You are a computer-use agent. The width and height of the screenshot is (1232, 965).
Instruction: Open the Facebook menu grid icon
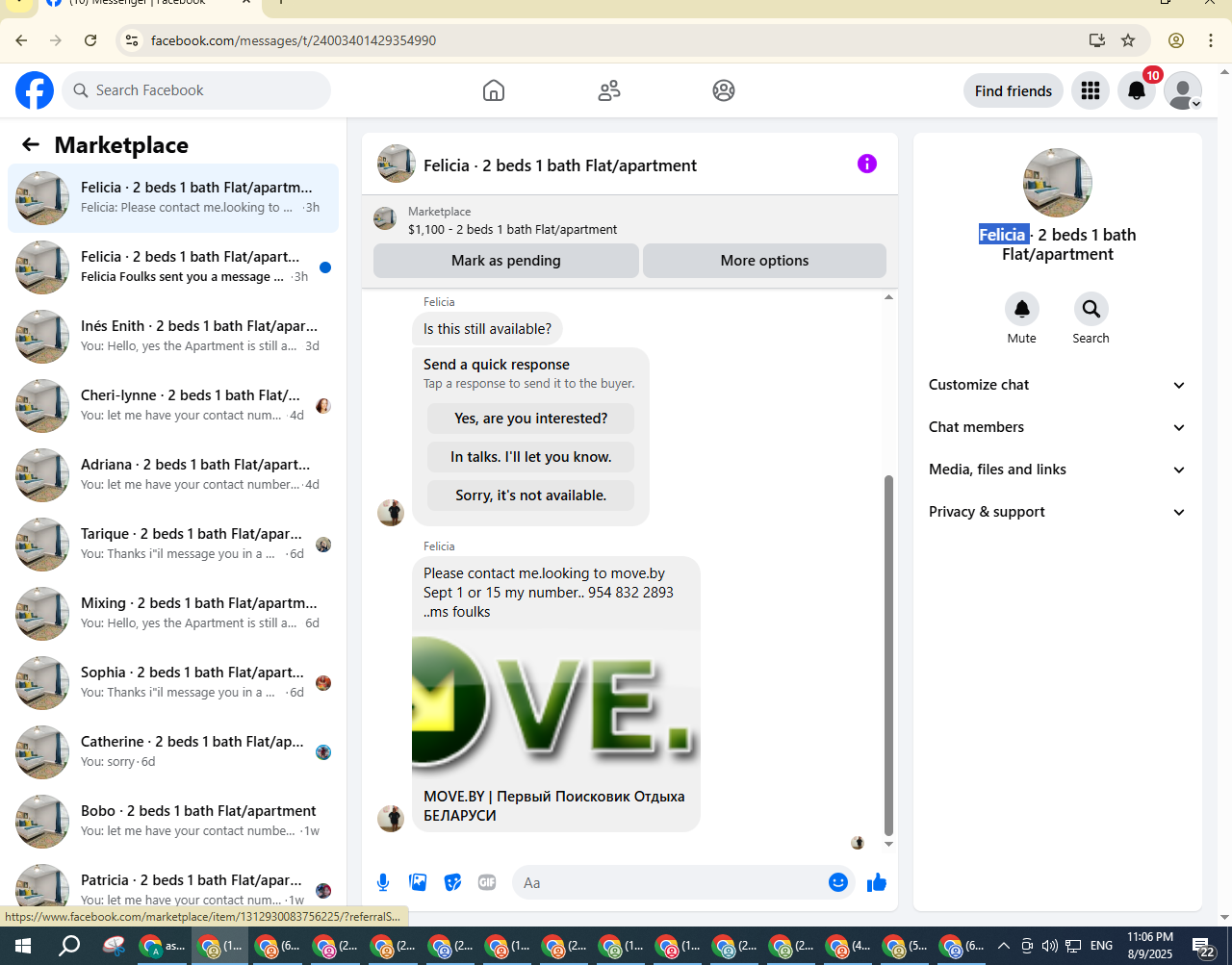click(1091, 90)
